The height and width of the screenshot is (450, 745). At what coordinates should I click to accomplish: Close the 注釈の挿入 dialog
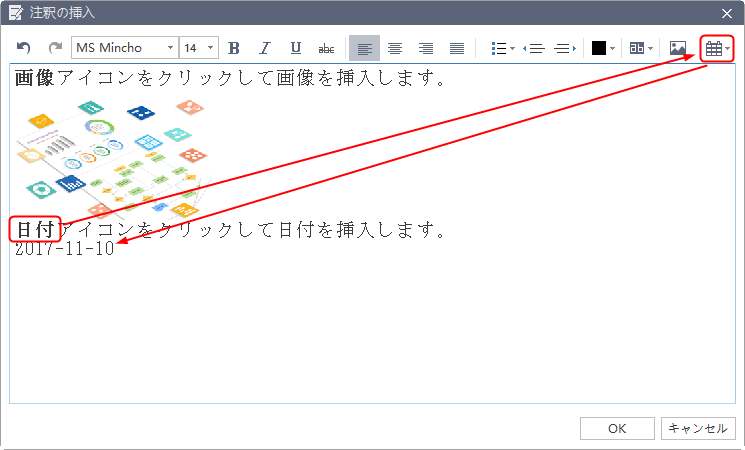727,13
